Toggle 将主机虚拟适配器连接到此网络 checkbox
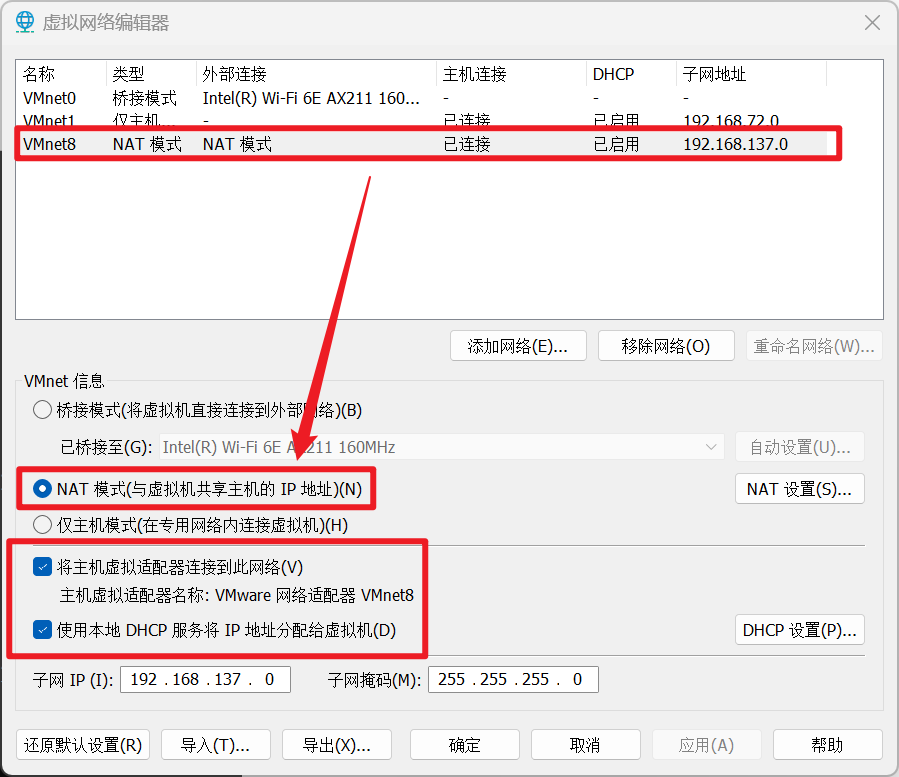 tap(42, 567)
